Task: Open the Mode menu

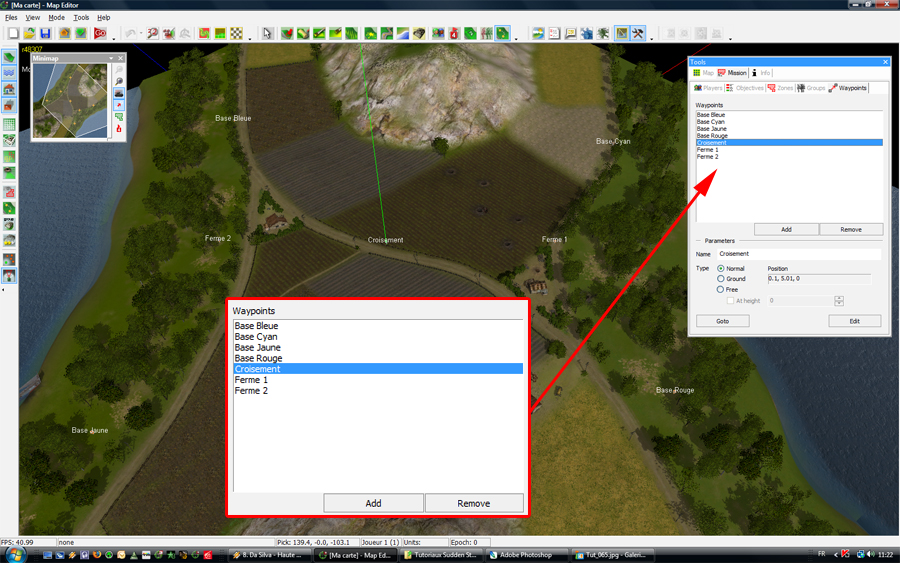Action: tap(56, 18)
